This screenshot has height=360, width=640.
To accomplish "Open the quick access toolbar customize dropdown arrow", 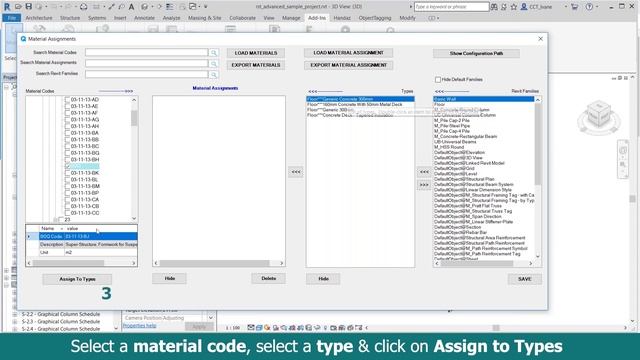I will pyautogui.click(x=206, y=7).
